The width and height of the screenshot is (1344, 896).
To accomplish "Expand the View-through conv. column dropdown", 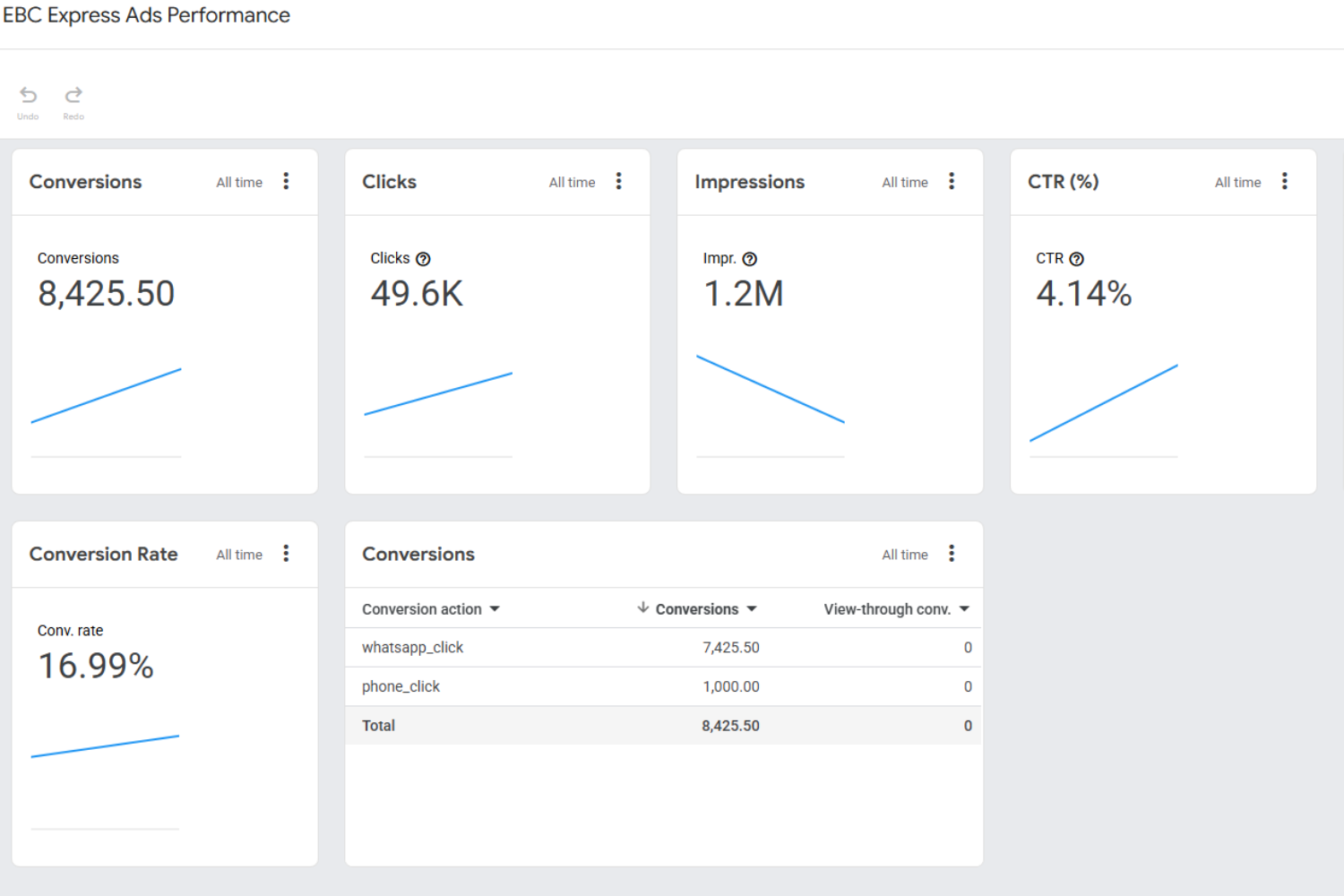I will click(964, 609).
